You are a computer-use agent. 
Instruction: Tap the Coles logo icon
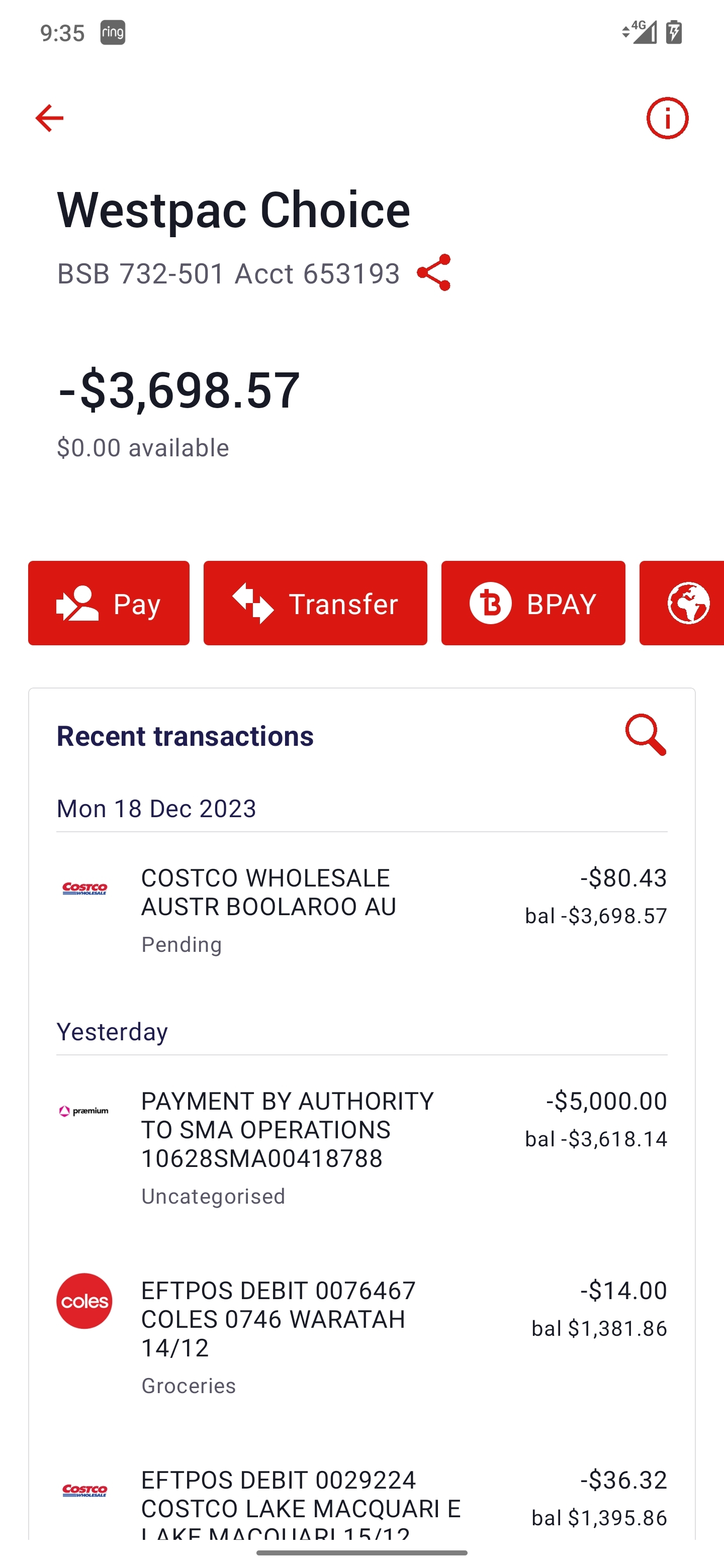[x=84, y=1301]
